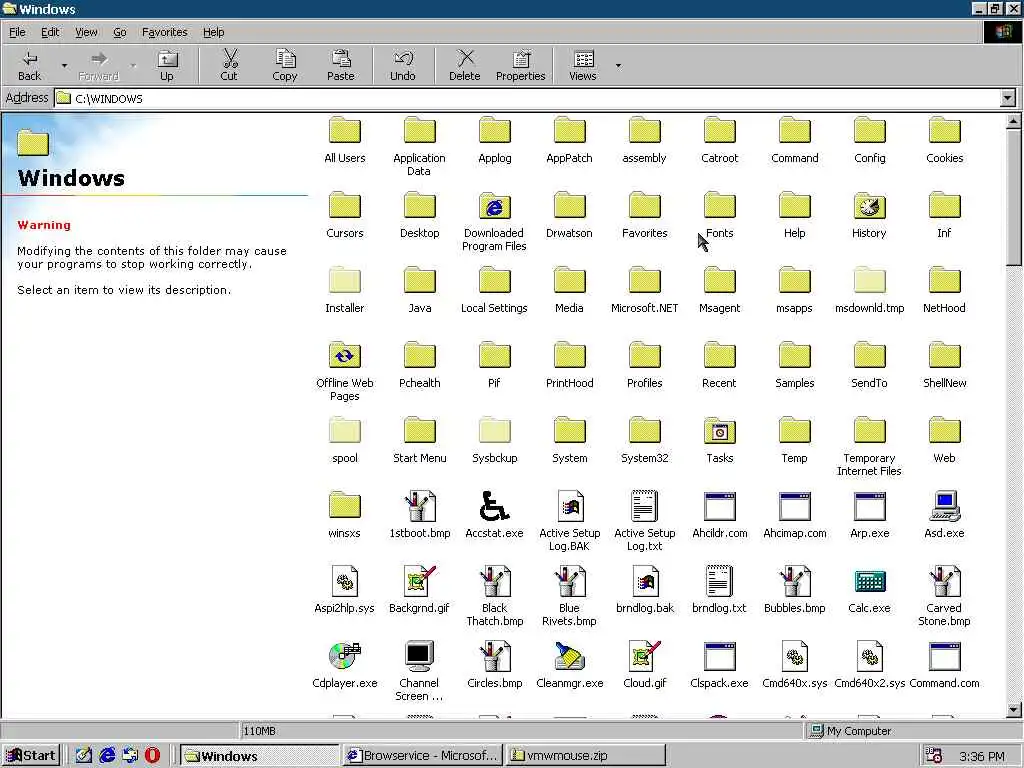Select the Microsoft.NET folder
The height and width of the screenshot is (768, 1024).
click(x=645, y=291)
